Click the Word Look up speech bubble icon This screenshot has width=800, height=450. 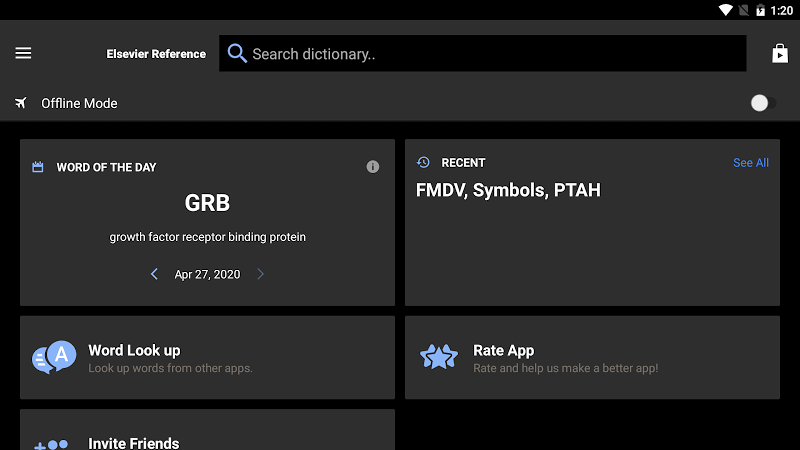point(54,357)
